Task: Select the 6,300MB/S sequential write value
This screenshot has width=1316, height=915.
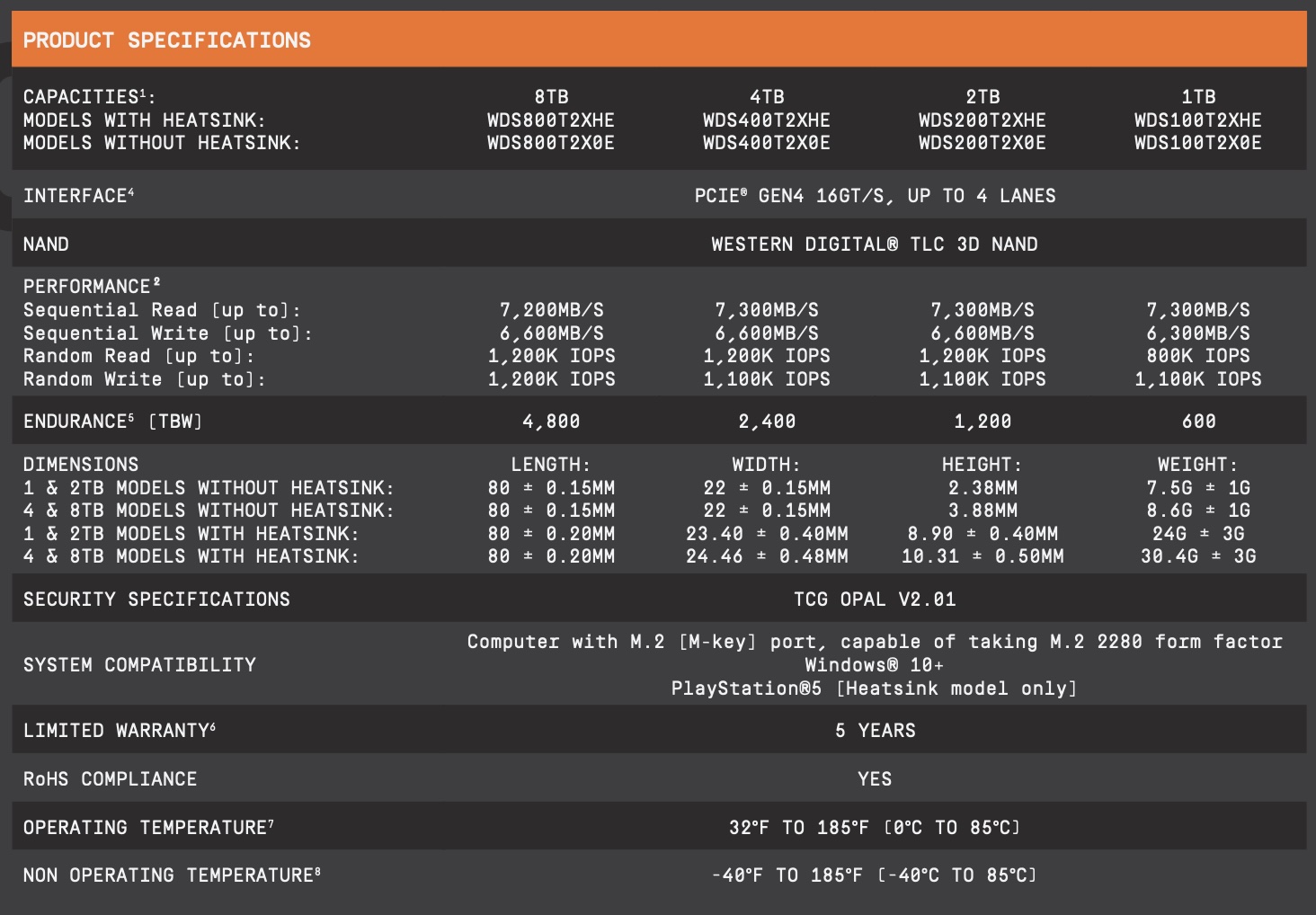Action: tap(1198, 333)
